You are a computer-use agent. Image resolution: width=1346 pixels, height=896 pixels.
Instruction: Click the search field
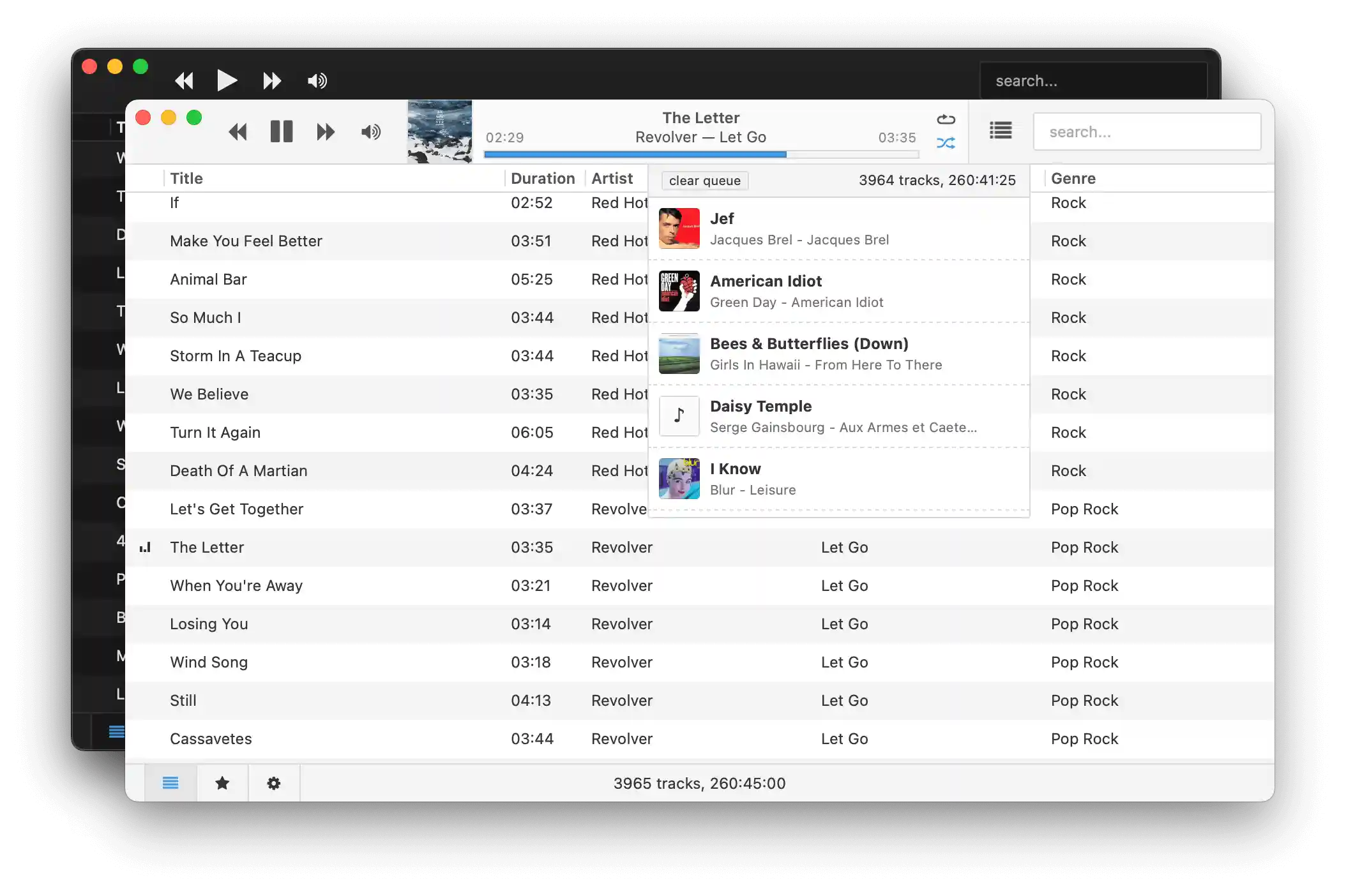1146,131
